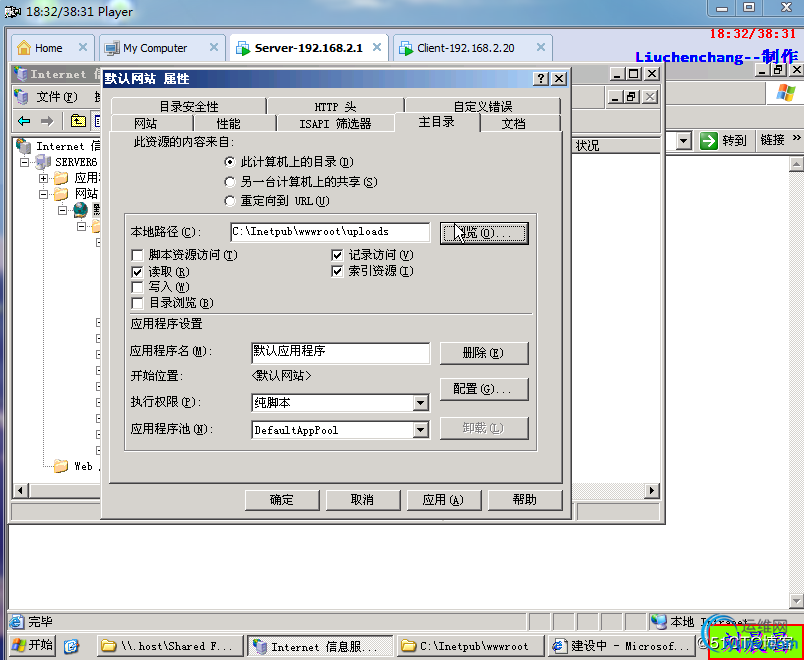
Task: Open the My Computer tab
Action: tap(163, 48)
